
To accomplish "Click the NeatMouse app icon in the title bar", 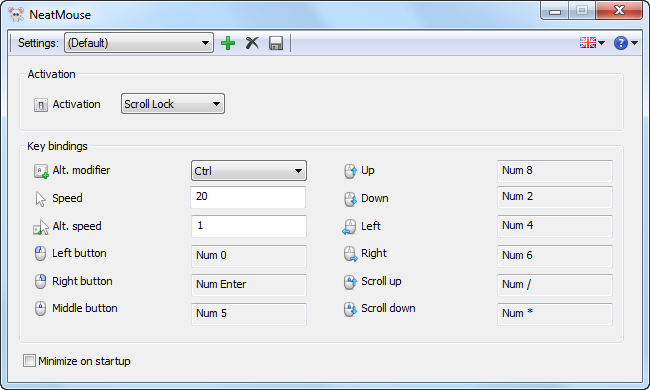I will pyautogui.click(x=16, y=15).
